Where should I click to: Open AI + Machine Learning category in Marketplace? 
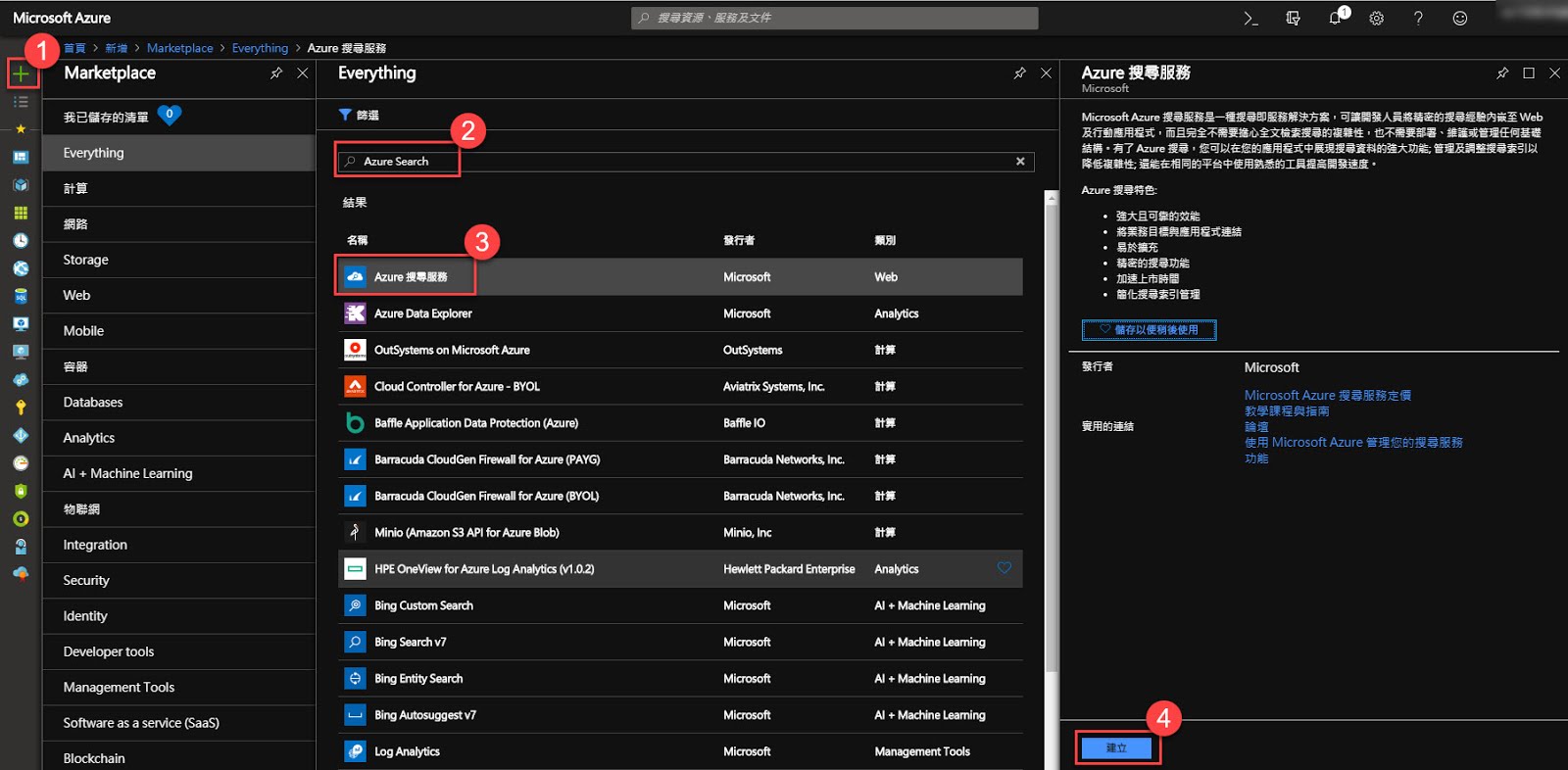tap(178, 473)
